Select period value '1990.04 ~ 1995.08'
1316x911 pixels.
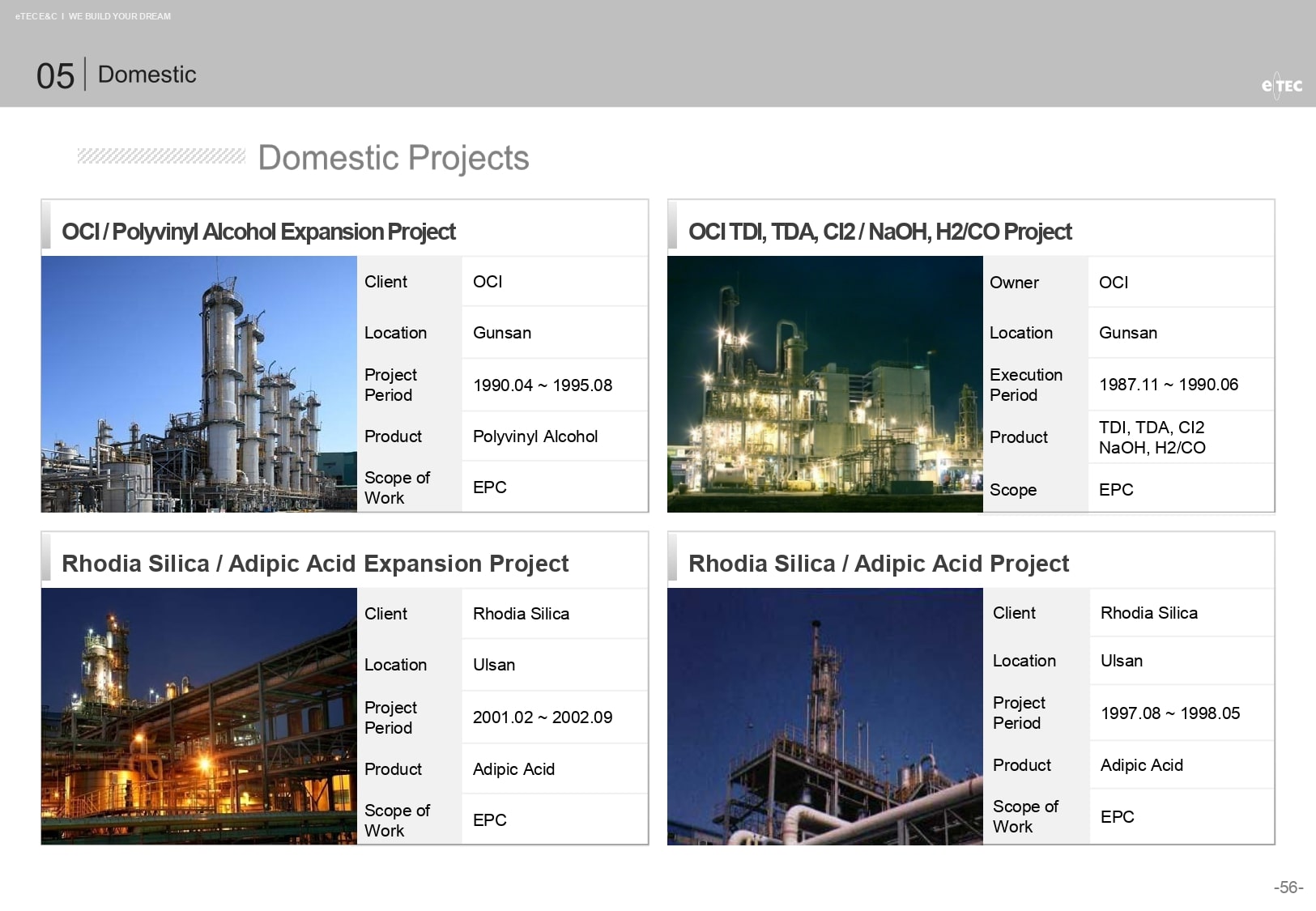point(543,385)
